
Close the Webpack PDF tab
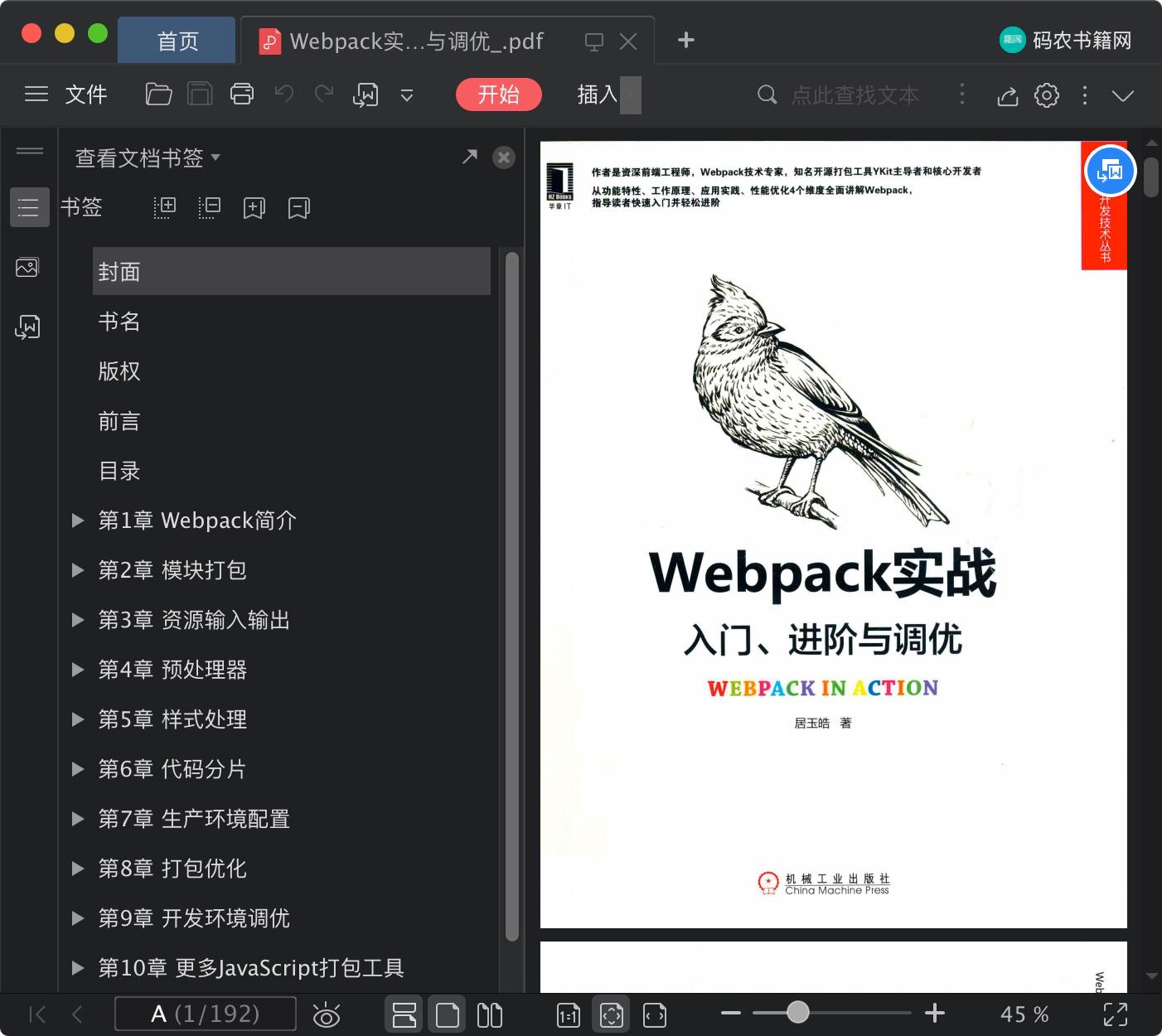coord(628,41)
